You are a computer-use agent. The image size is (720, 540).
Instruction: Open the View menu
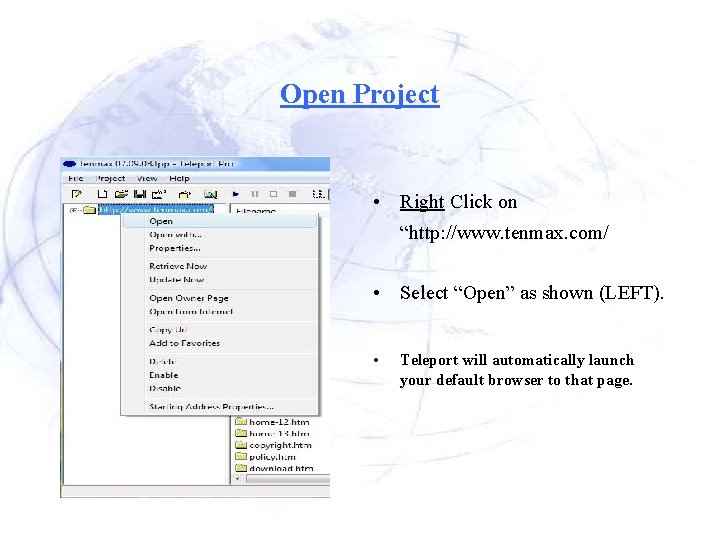click(147, 178)
